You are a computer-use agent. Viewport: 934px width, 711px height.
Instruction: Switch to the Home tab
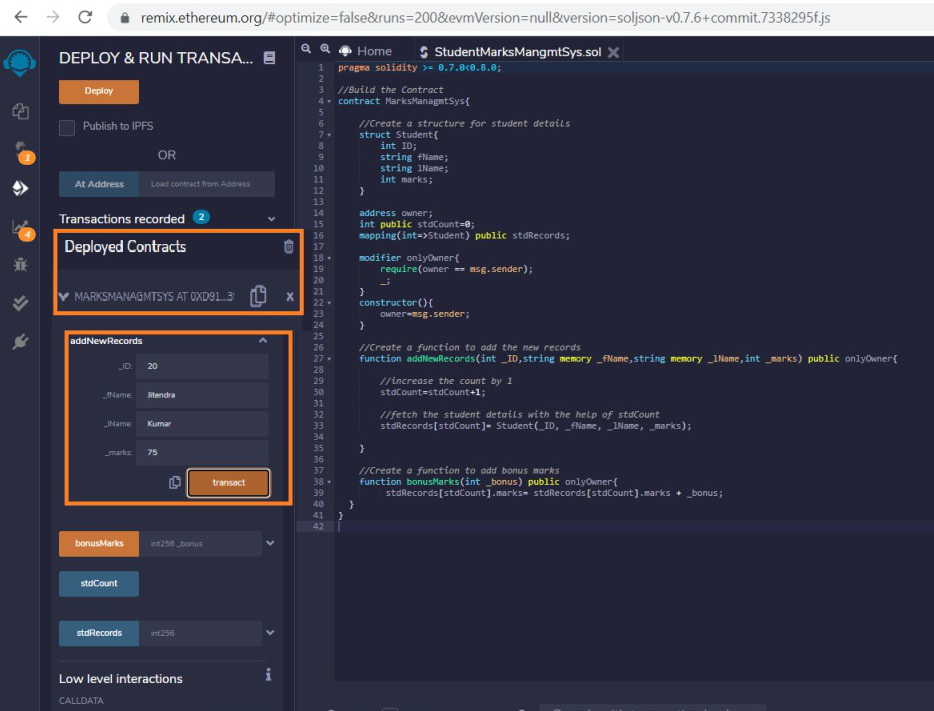[365, 51]
